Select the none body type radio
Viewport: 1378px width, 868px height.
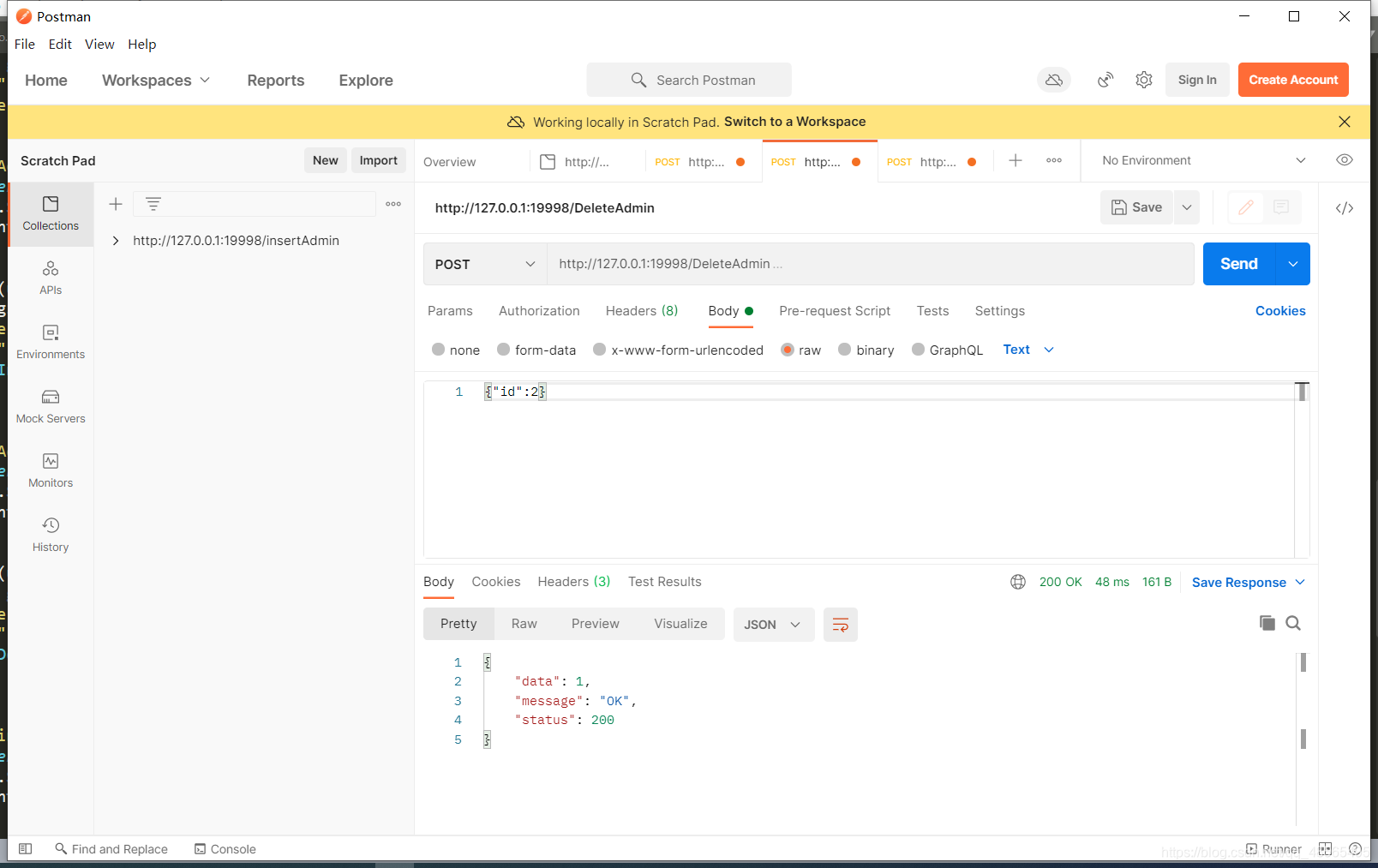tap(439, 350)
